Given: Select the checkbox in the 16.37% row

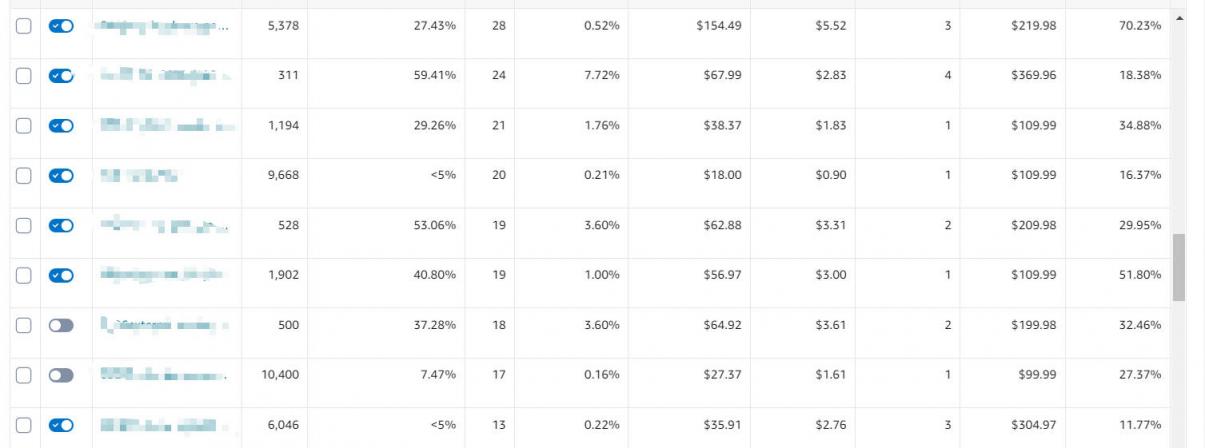Looking at the screenshot, I should pyautogui.click(x=23, y=175).
